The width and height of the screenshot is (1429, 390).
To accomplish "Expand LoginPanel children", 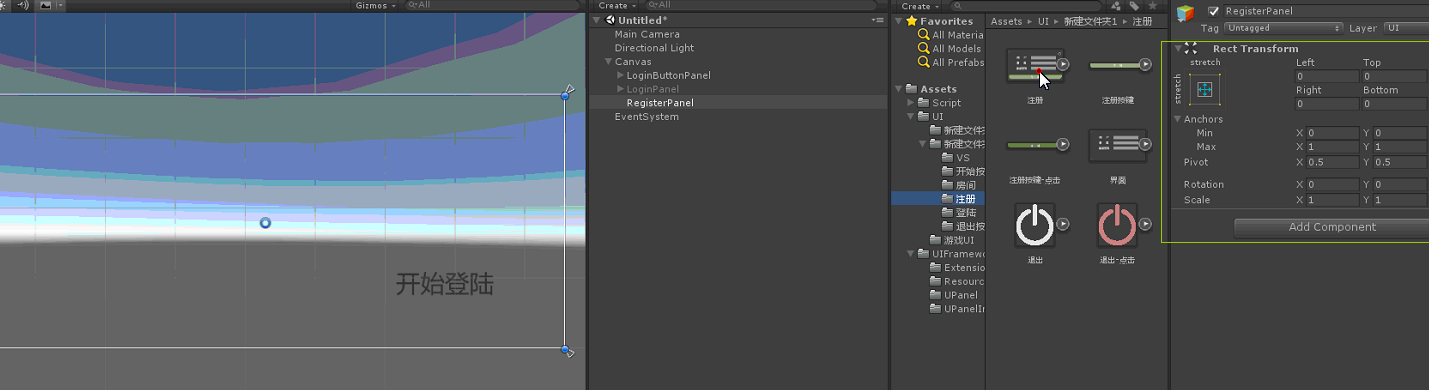I will pos(620,89).
